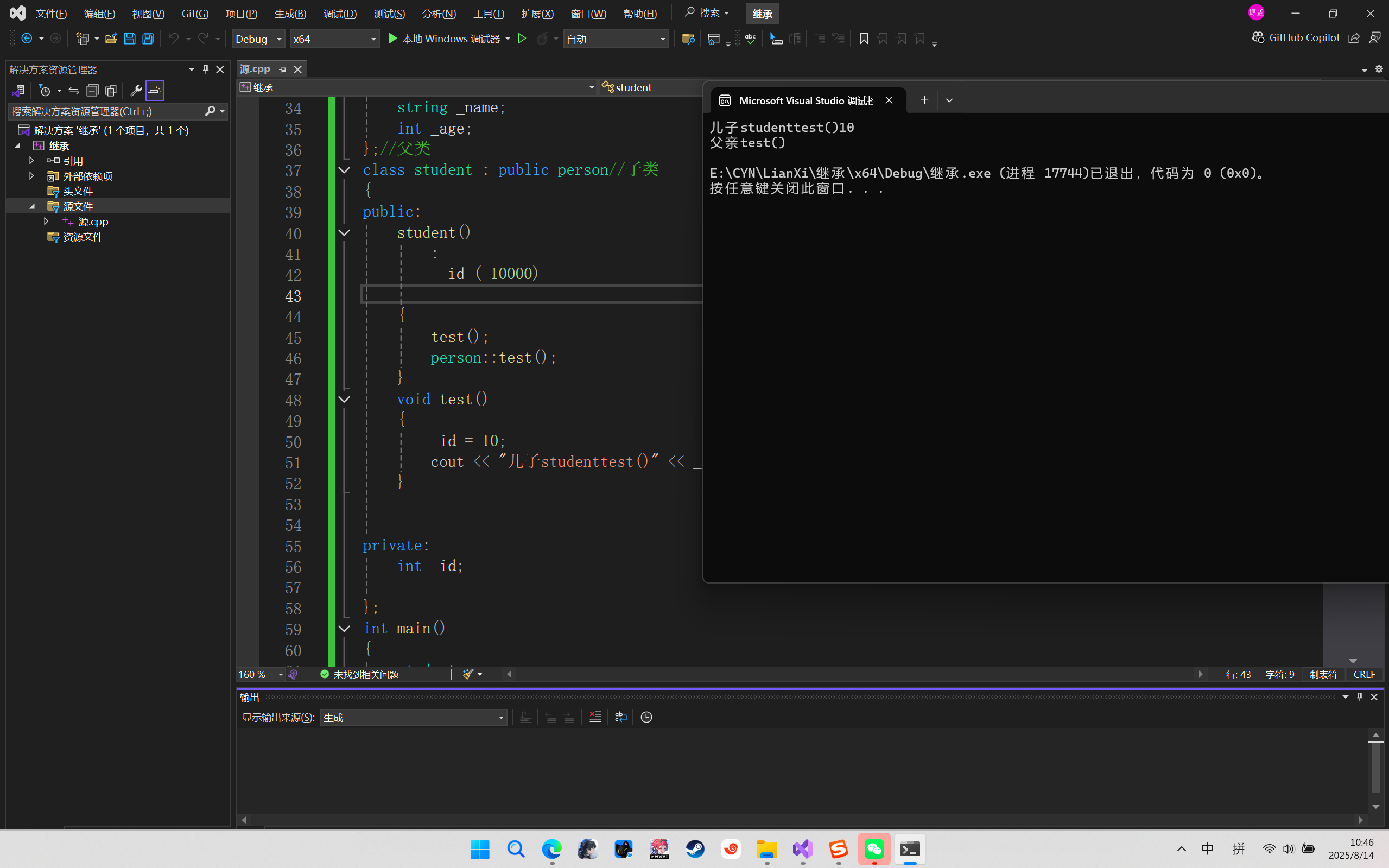Click Clear All icon in Output panel
The image size is (1389, 868).
tap(595, 717)
